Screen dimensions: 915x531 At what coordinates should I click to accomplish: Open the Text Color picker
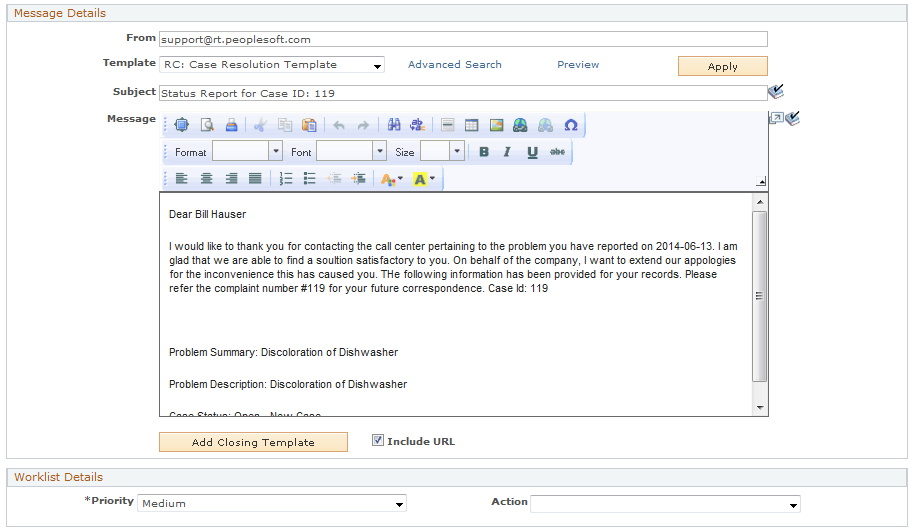(392, 179)
